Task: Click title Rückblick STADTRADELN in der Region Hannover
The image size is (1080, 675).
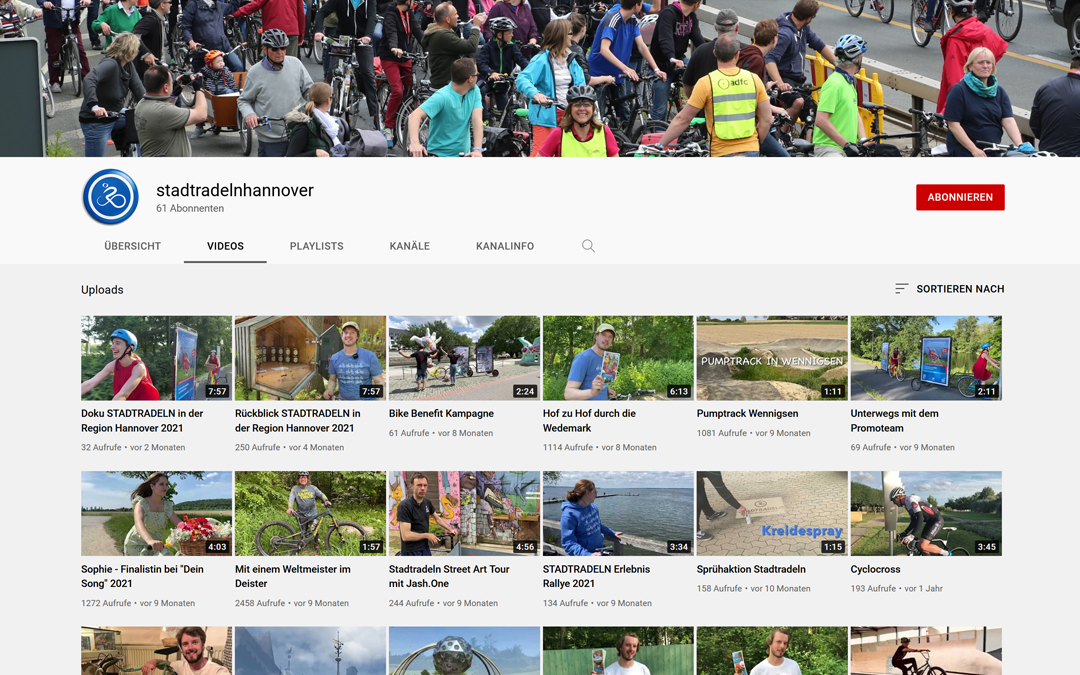Action: pyautogui.click(x=298, y=420)
